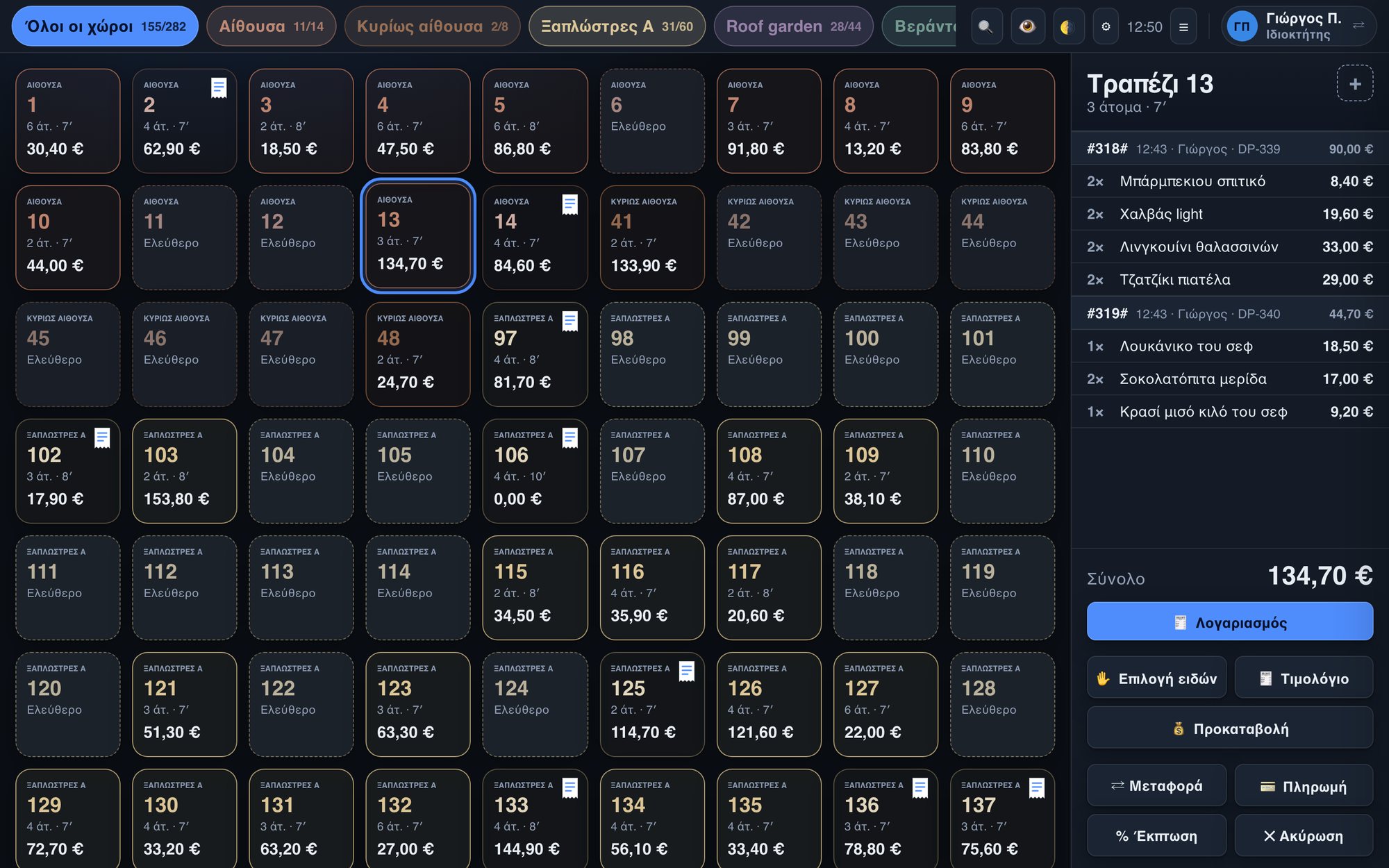Open receipt icon on table 102
This screenshot has width=1389, height=868.
coord(102,438)
